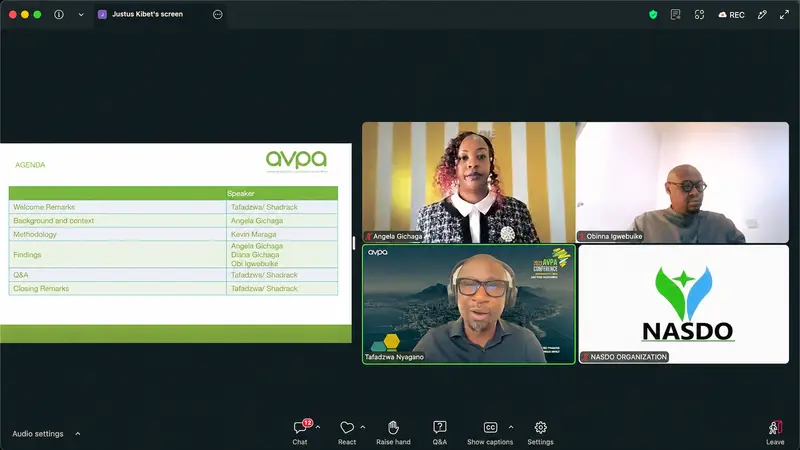Click the Background and context cell
Viewport: 800px width, 450px height.
click(117, 221)
